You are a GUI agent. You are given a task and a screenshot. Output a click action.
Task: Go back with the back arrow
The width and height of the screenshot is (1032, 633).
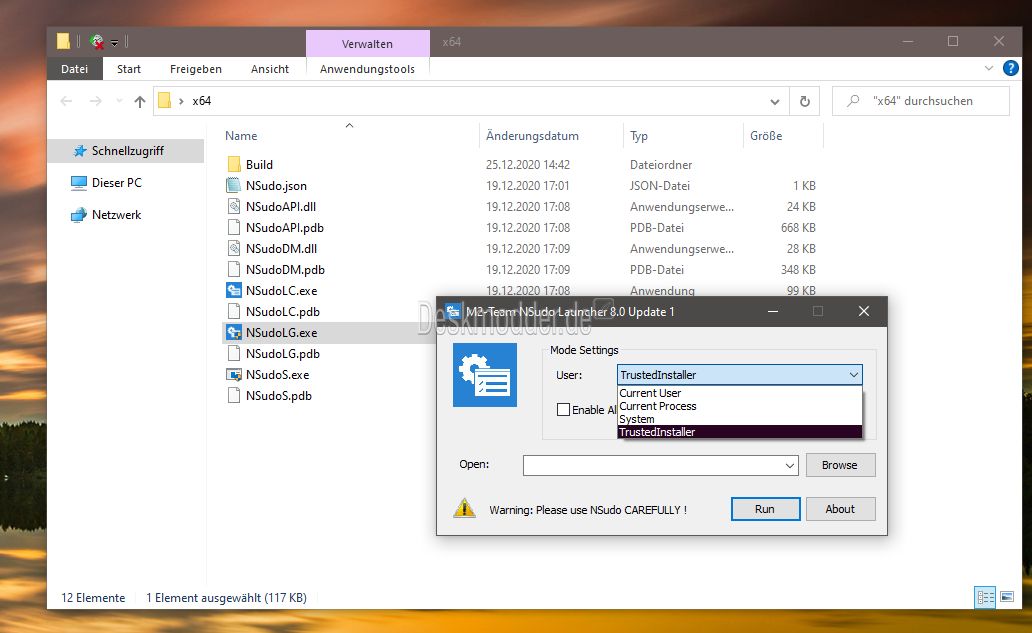66,101
